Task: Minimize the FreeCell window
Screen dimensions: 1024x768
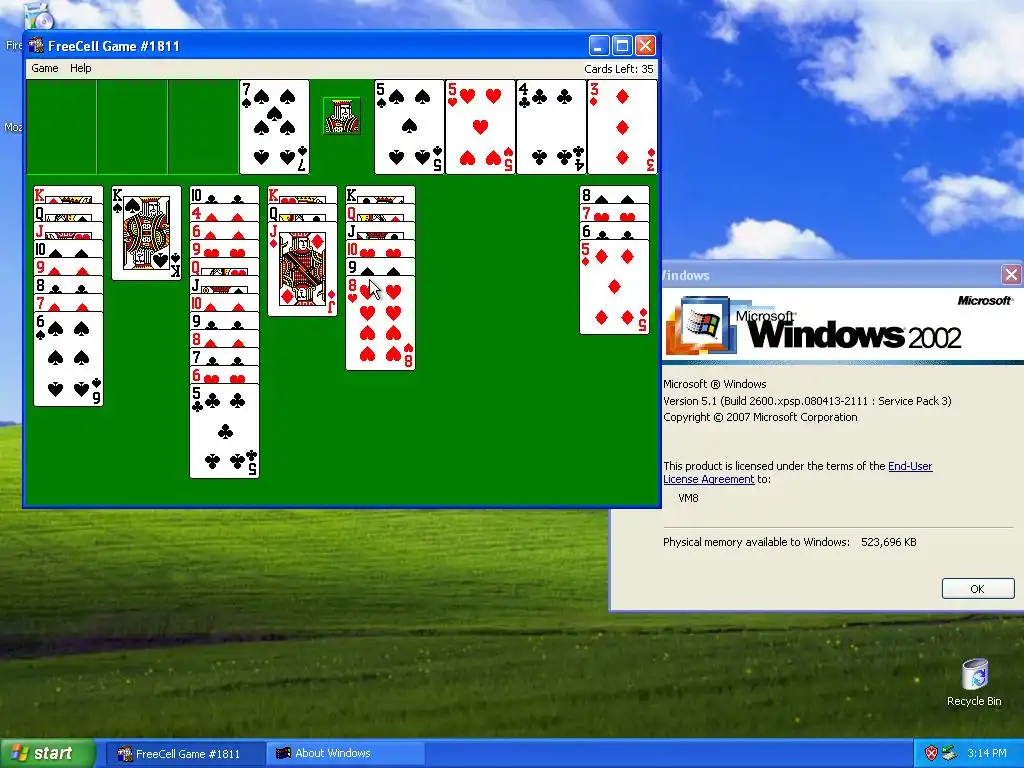Action: (599, 46)
